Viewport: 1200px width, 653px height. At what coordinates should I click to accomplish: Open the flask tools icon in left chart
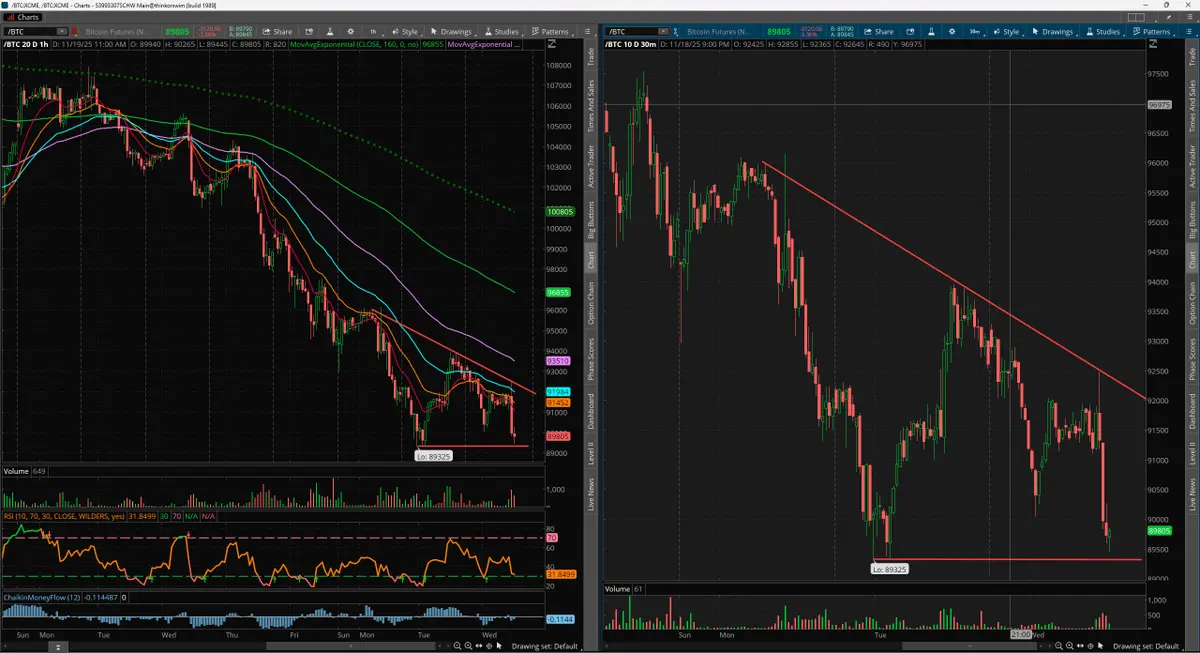click(330, 32)
